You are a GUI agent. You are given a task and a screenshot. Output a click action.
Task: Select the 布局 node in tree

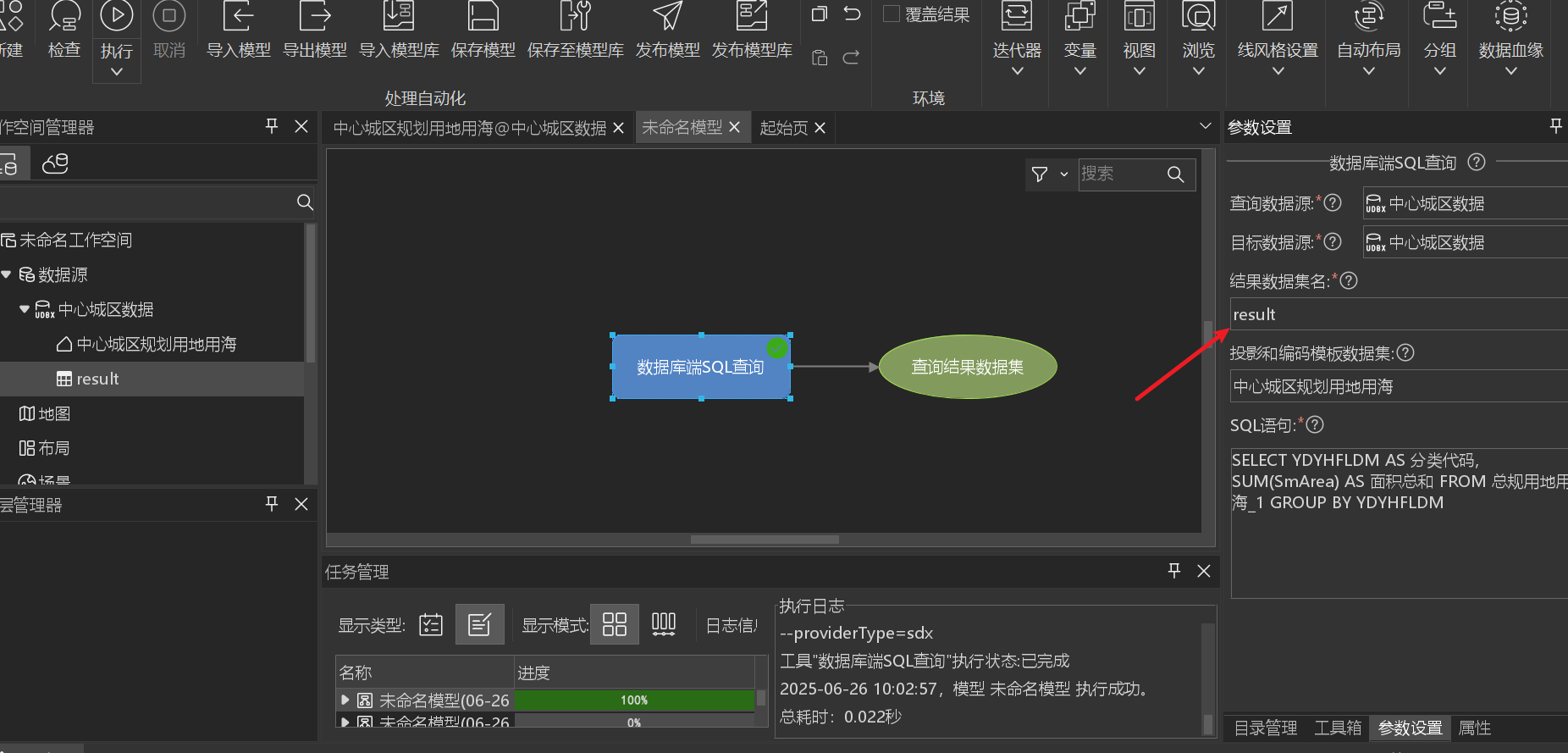coord(54,448)
